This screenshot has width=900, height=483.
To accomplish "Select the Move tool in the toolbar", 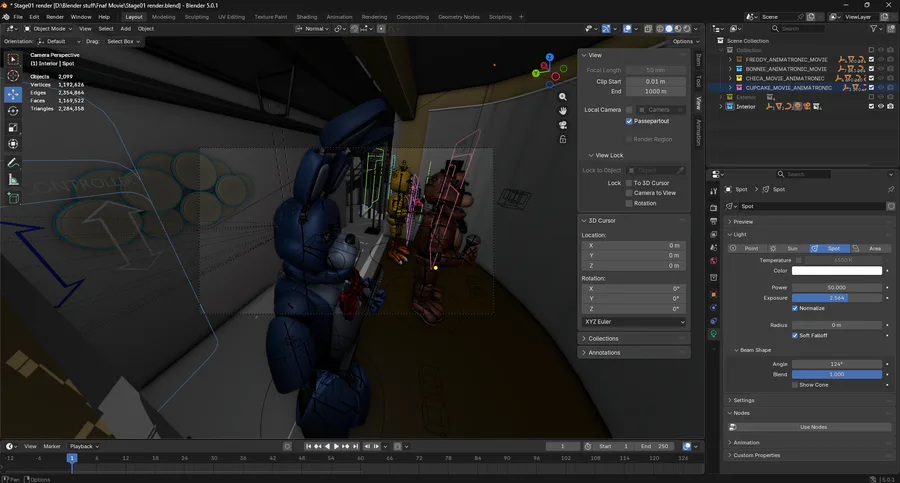I will click(13, 94).
